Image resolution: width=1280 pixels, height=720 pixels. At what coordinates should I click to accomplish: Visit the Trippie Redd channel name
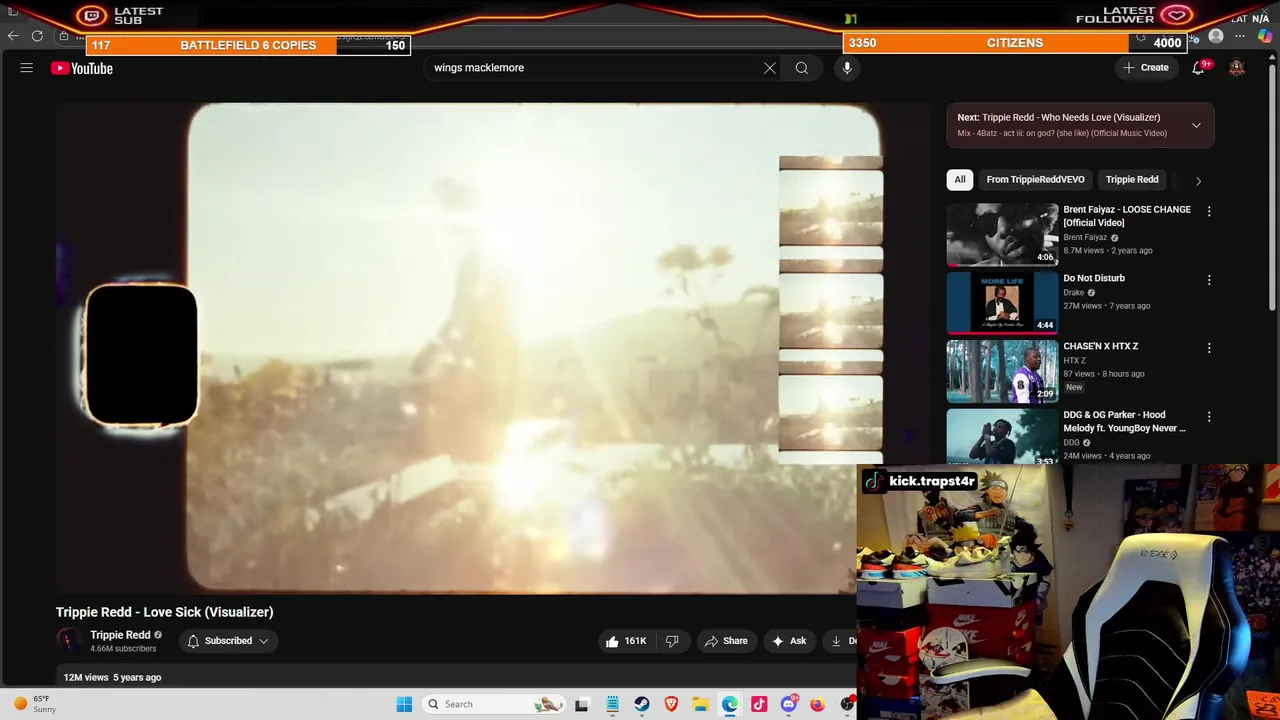(x=120, y=635)
